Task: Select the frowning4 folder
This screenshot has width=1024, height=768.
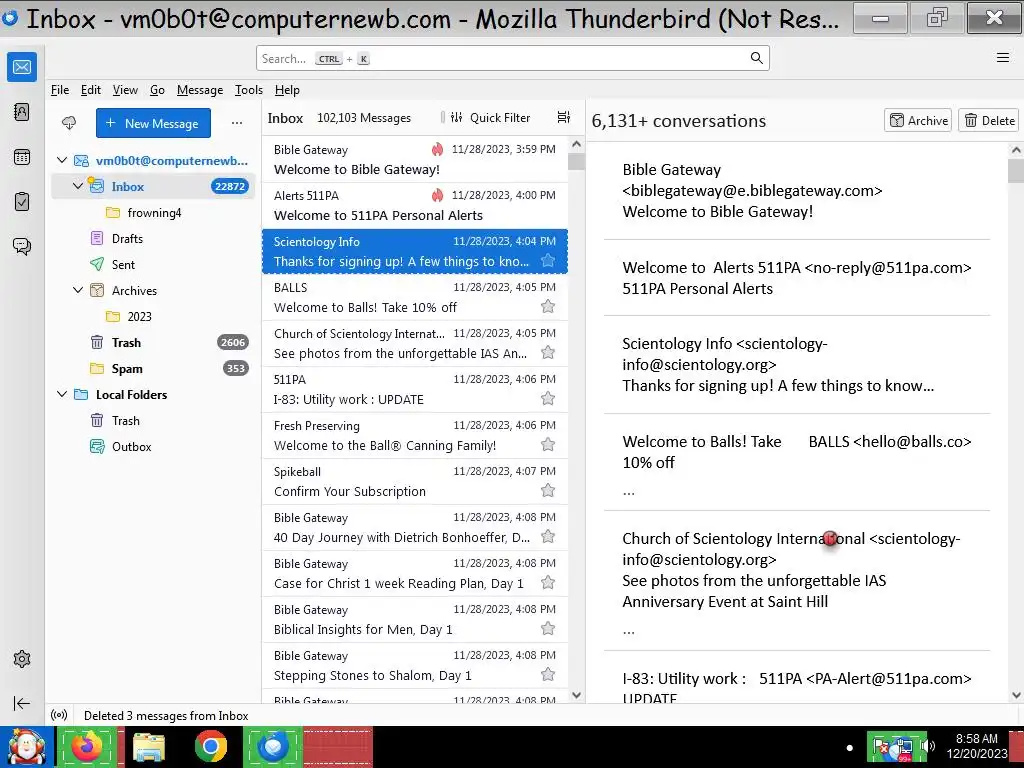Action: (x=154, y=212)
